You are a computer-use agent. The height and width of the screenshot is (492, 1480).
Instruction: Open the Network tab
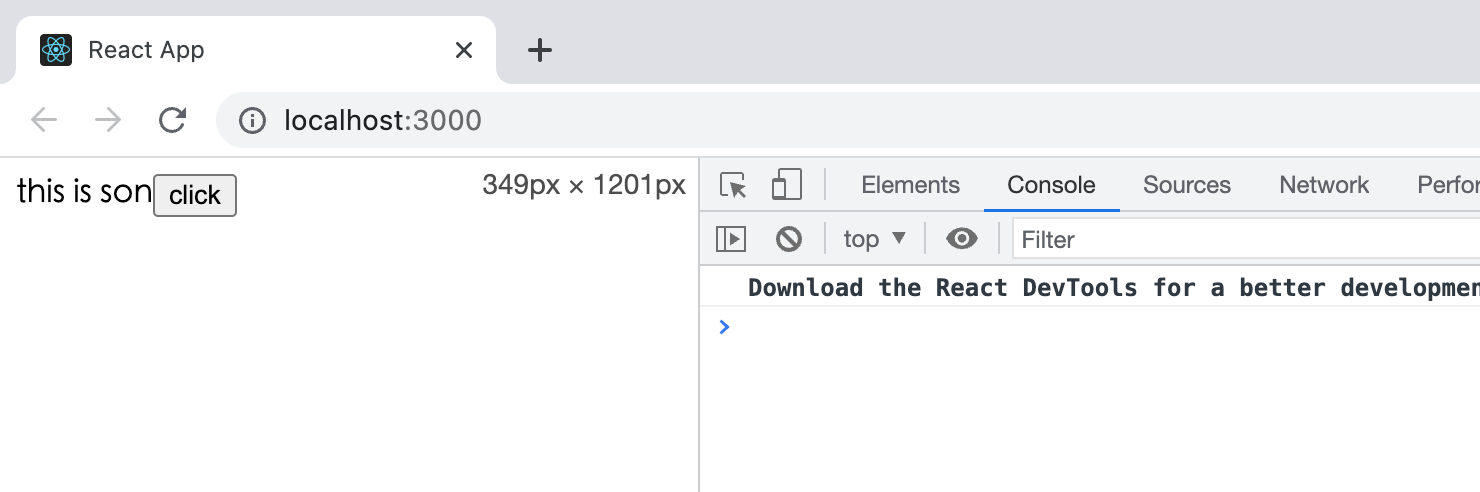click(1324, 185)
